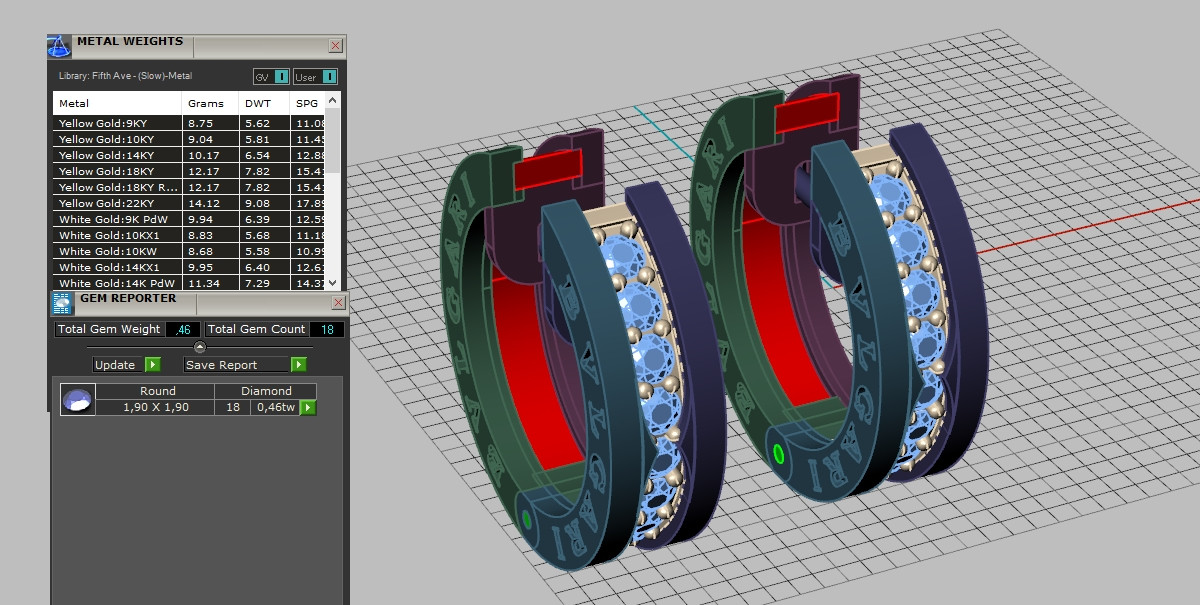Close the Gem Reporter panel

click(337, 303)
